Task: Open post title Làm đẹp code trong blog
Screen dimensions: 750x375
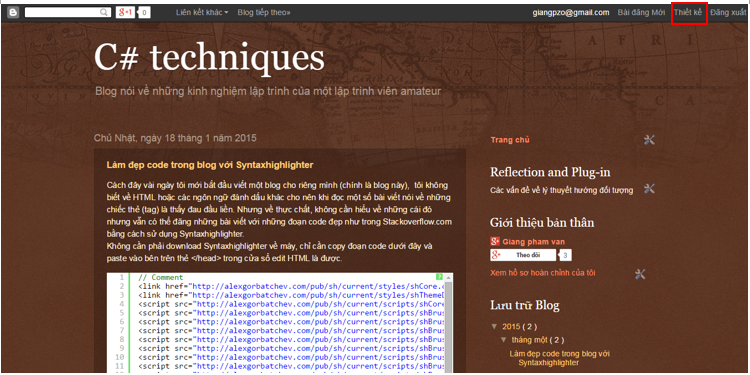Action: click(210, 165)
